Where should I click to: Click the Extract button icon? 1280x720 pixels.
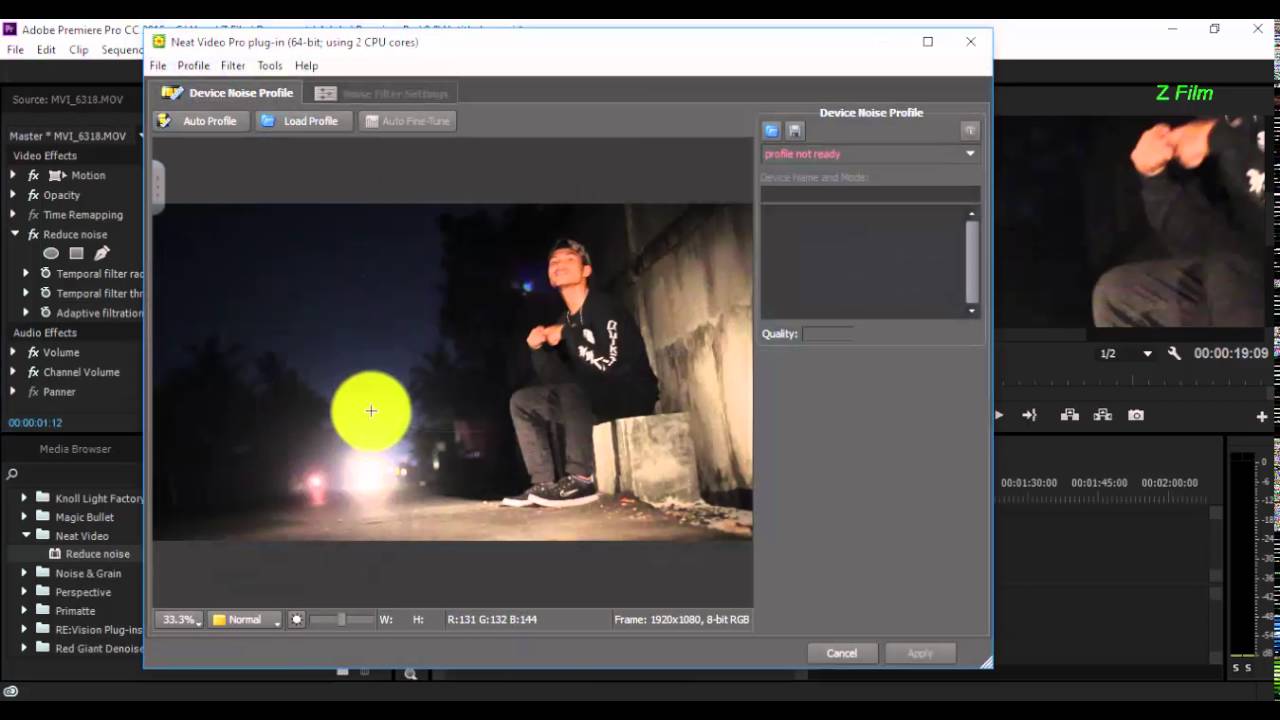tap(1103, 415)
